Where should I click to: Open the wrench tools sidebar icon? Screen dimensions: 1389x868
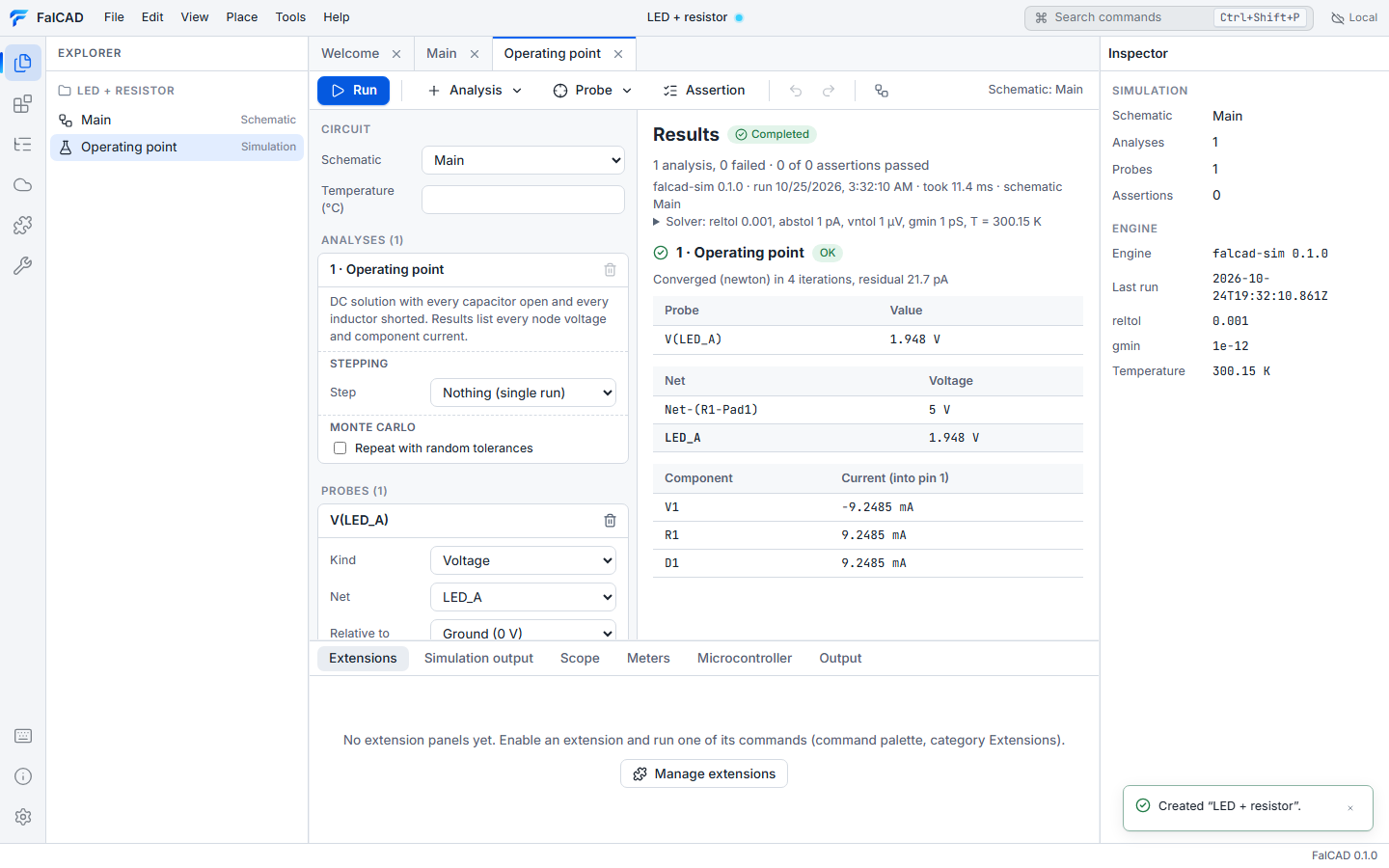23,265
